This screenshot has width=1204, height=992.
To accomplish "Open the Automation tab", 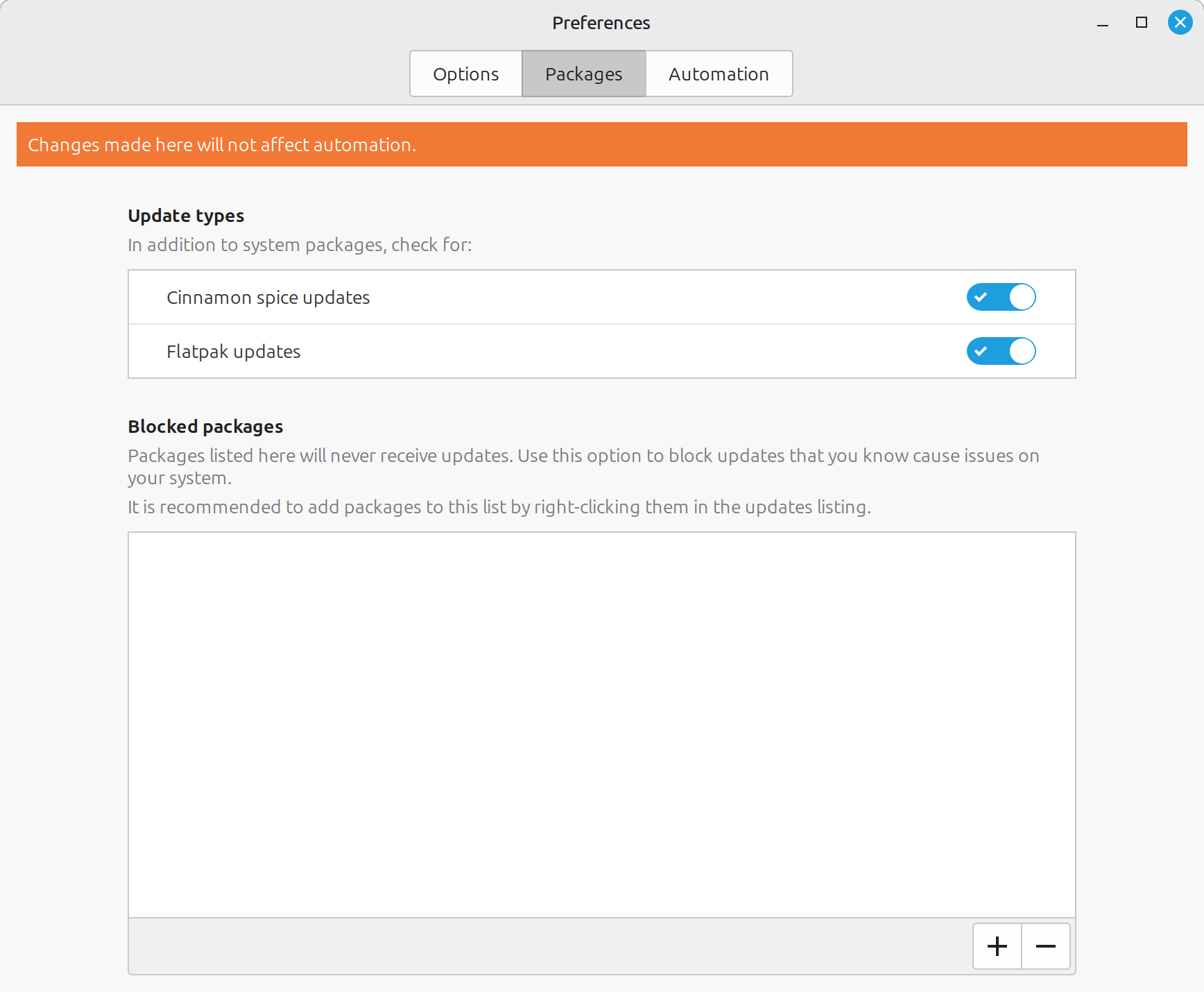I will click(719, 74).
